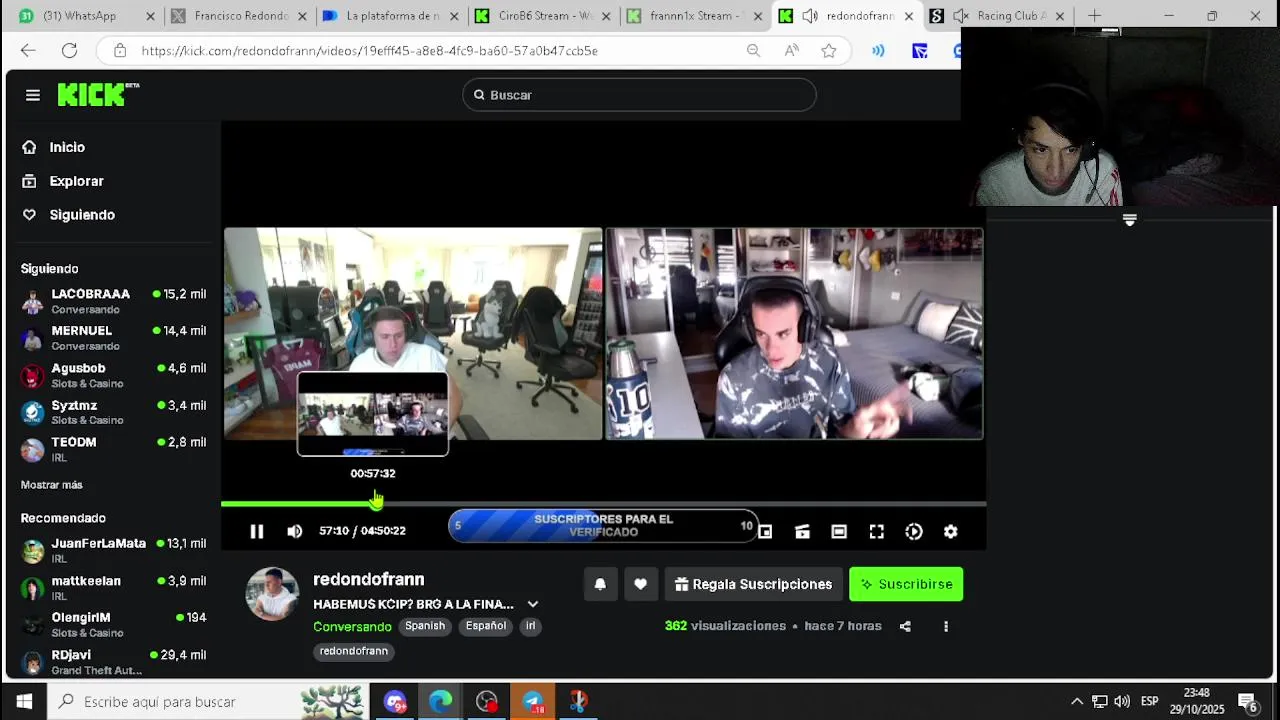Screen dimensions: 1280x720
Task: Switch to the WhatsApp browser tab
Action: coord(88,16)
